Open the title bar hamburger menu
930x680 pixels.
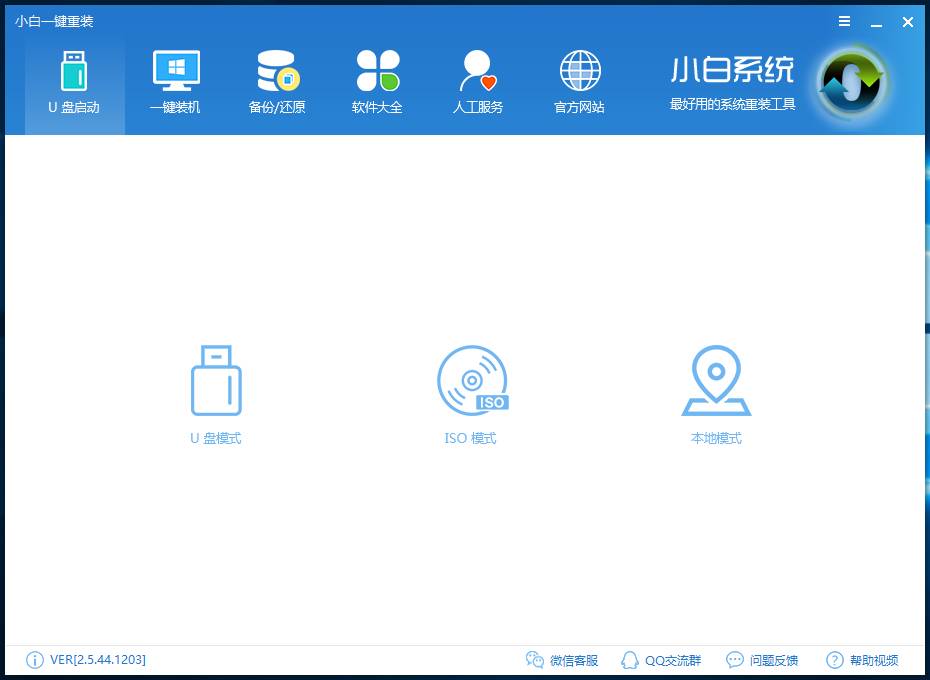click(x=845, y=21)
